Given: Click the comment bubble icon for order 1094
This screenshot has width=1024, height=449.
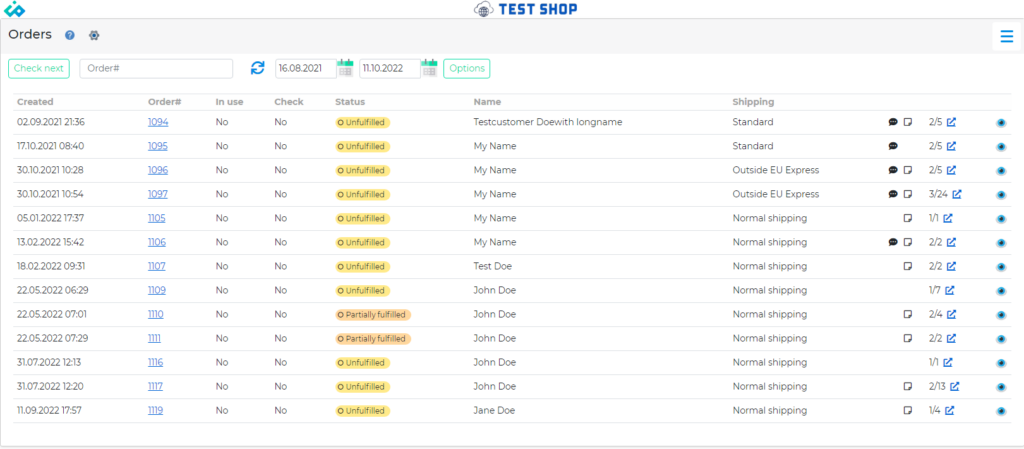Looking at the screenshot, I should pyautogui.click(x=893, y=122).
